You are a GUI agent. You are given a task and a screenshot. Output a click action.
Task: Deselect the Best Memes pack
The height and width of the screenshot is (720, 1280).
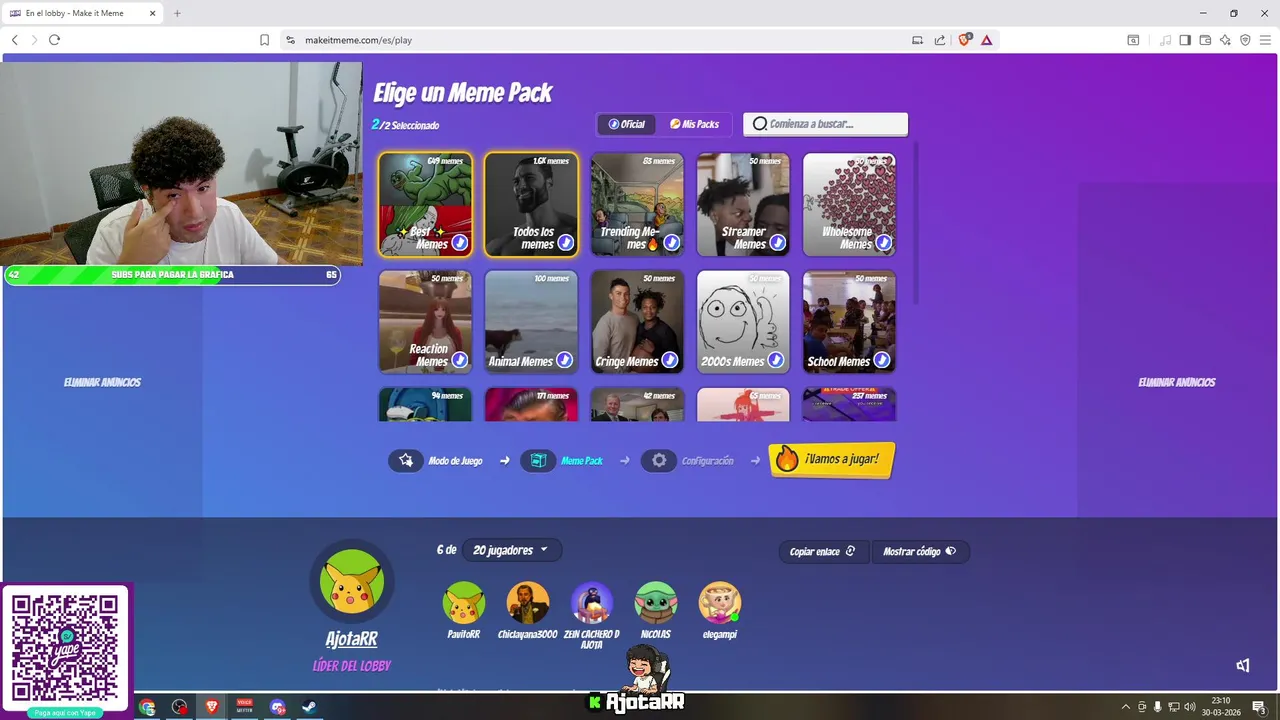click(x=425, y=205)
